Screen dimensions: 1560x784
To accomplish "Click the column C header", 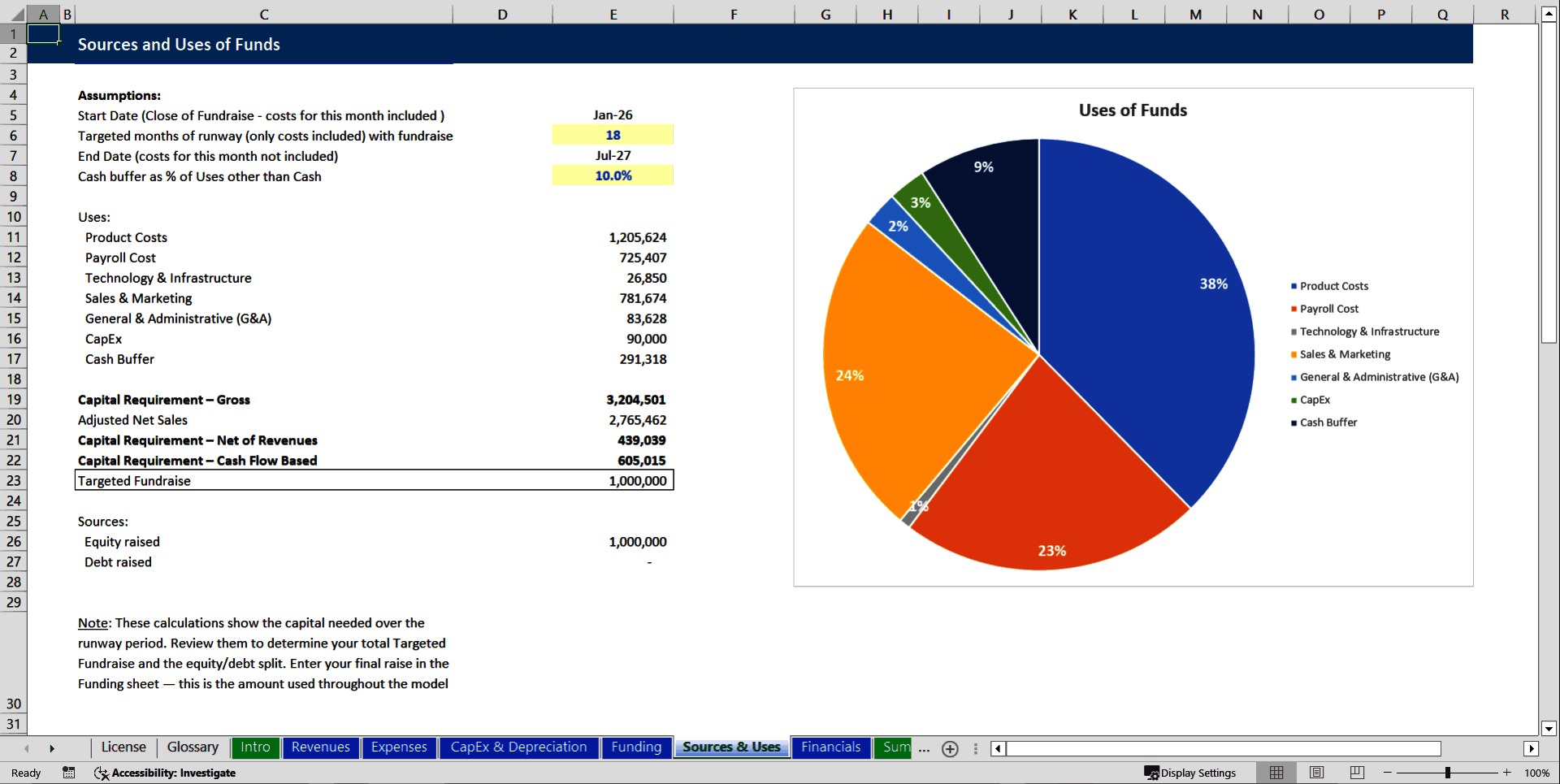I will click(x=264, y=14).
